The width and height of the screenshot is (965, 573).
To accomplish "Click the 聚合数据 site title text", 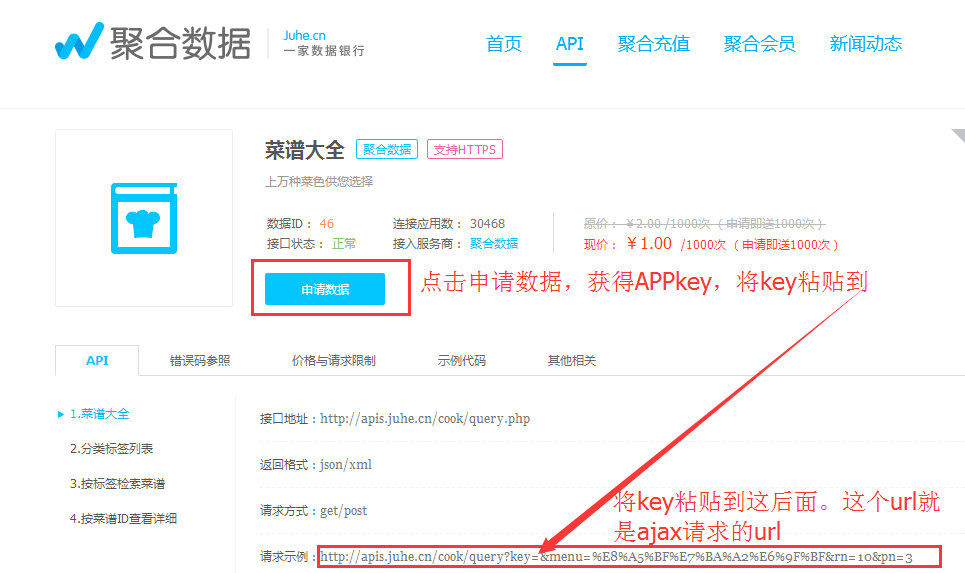I will (180, 44).
